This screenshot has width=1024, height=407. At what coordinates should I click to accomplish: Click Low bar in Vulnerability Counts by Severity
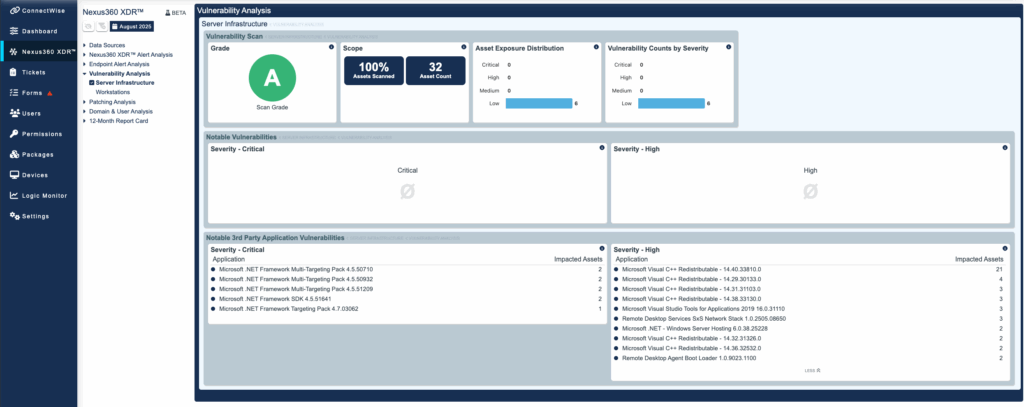671,103
